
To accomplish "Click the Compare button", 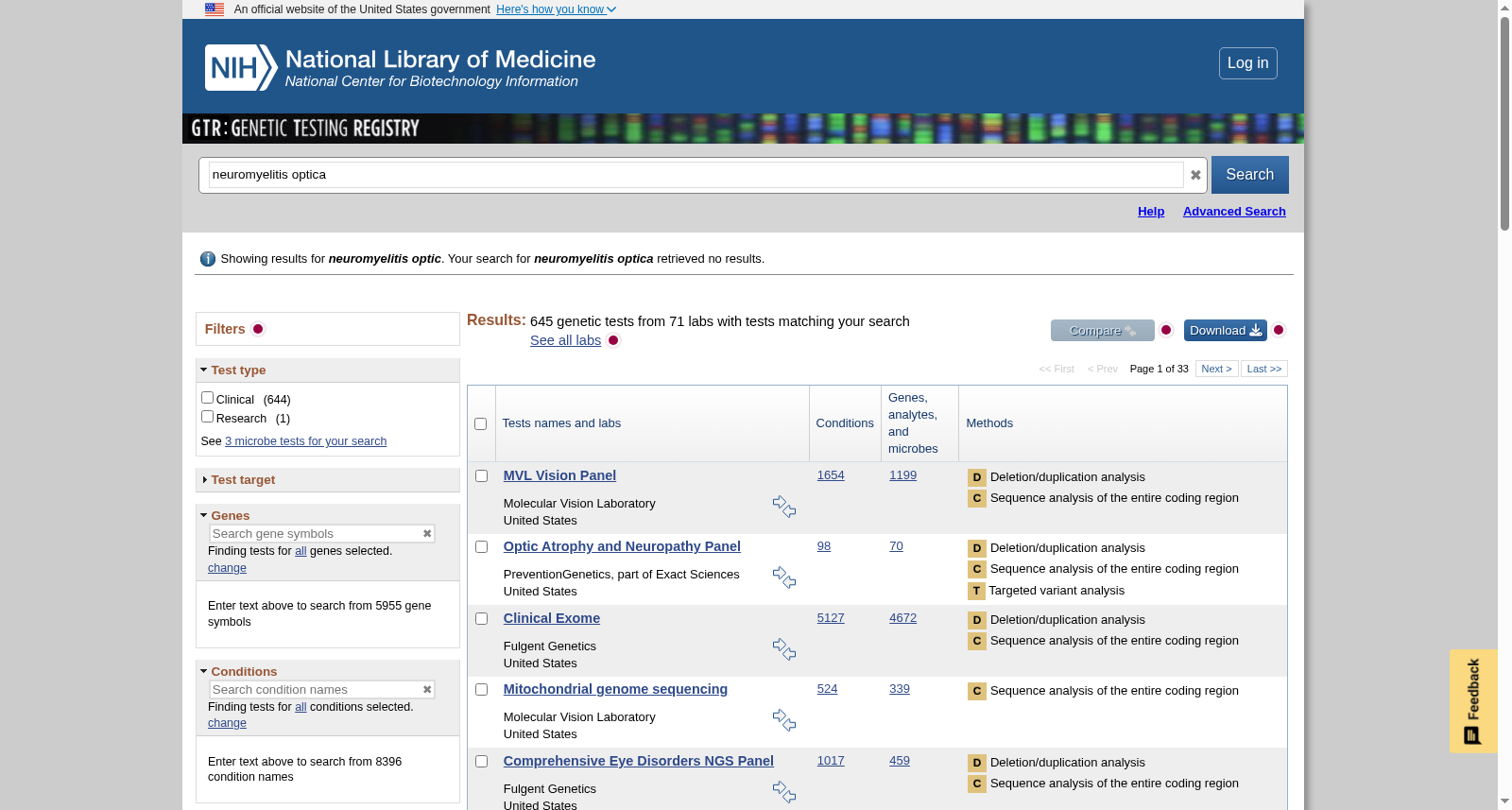I will (x=1102, y=330).
